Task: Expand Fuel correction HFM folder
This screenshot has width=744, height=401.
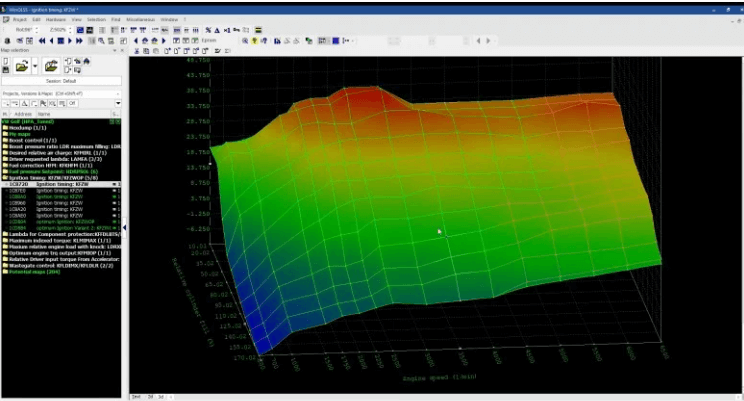Action: [47, 165]
